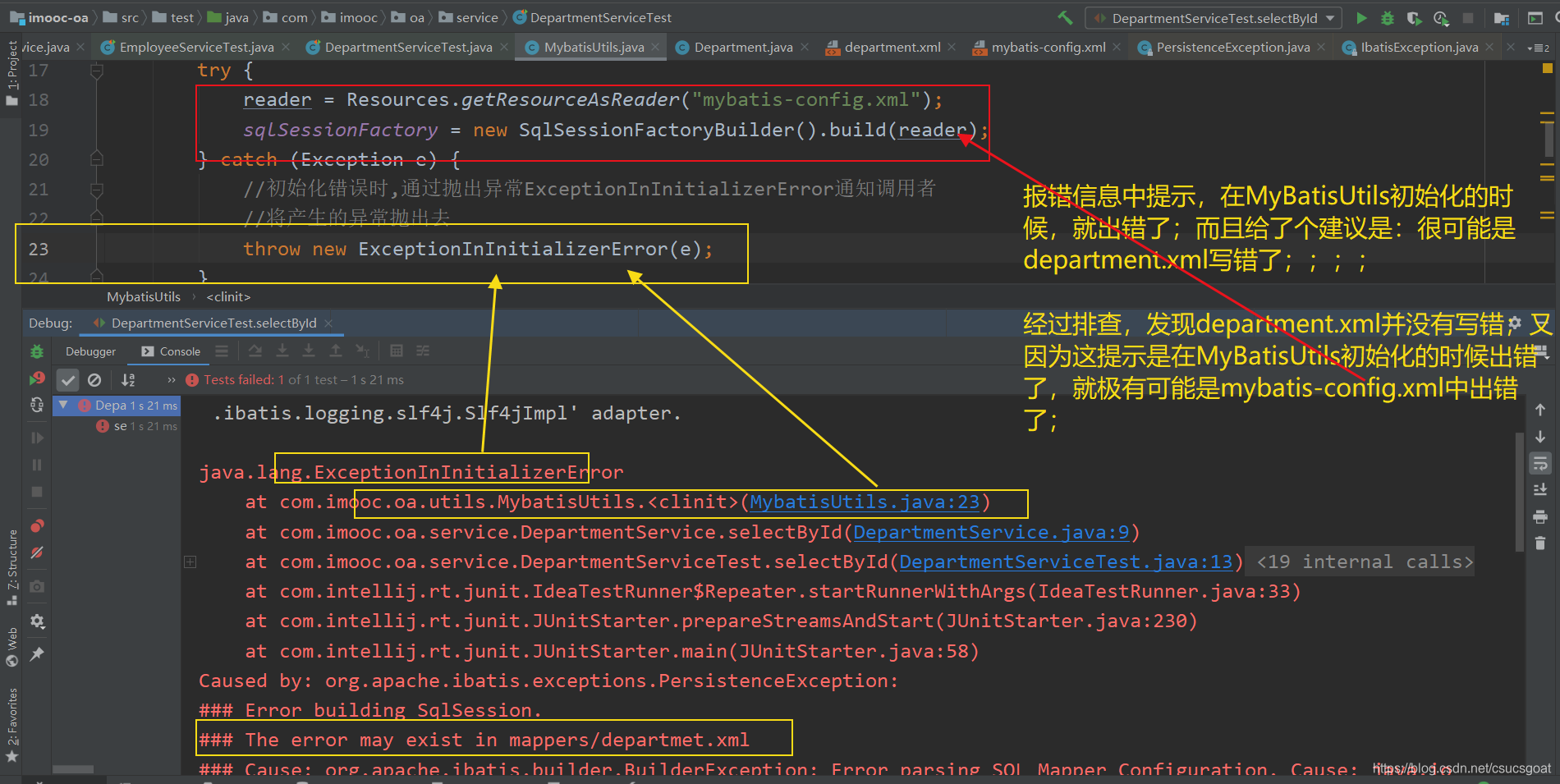
Task: Run with Coverage using the shield icon
Action: 1414,17
